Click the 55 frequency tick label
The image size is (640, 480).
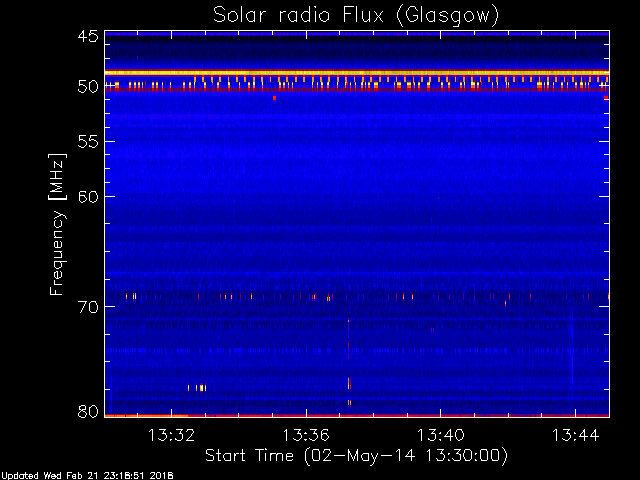[88, 142]
